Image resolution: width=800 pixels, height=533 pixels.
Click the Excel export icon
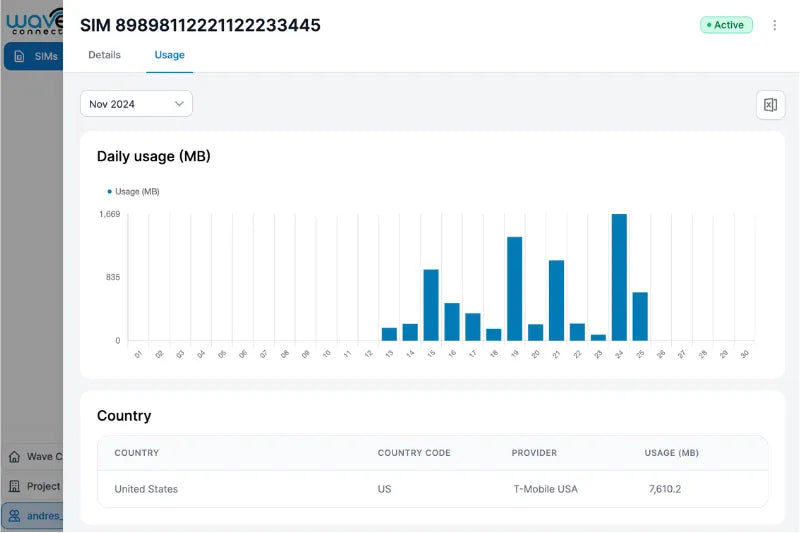click(770, 105)
